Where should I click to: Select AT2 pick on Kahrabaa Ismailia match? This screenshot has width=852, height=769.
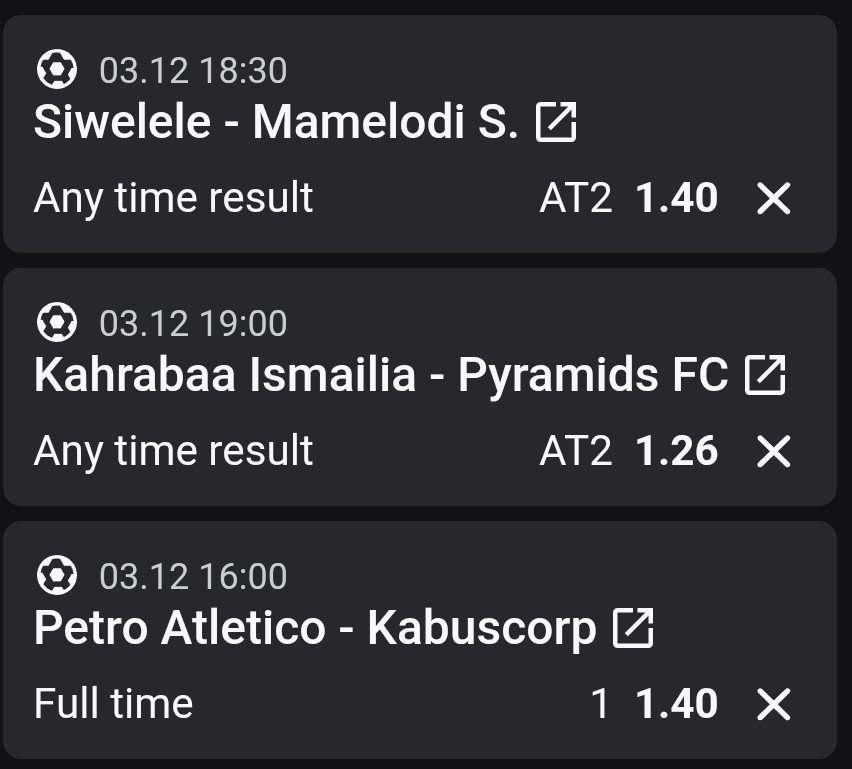coord(575,452)
